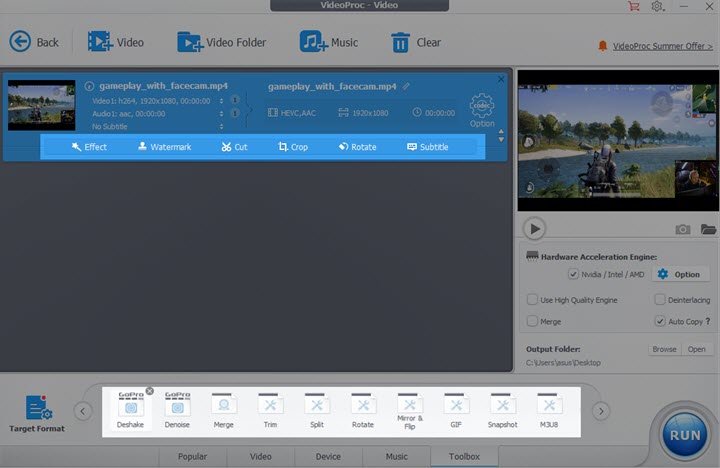Play the video preview
This screenshot has height=468, width=720.
pyautogui.click(x=535, y=229)
